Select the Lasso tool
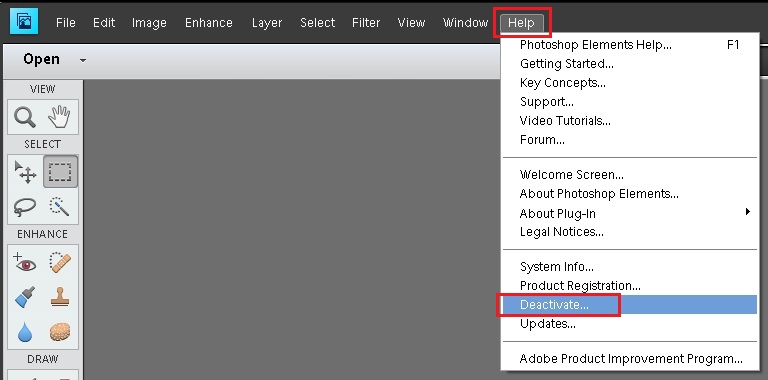This screenshot has height=380, width=768. pyautogui.click(x=25, y=207)
